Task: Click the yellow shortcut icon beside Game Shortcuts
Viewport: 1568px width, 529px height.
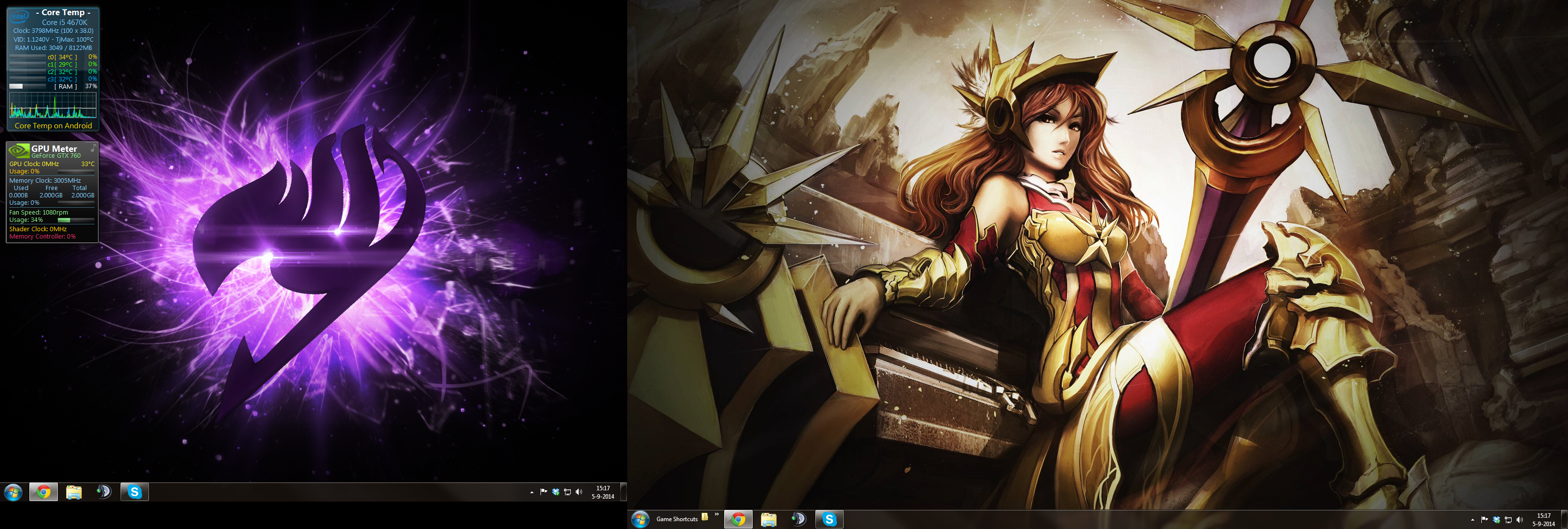Action: [x=705, y=517]
